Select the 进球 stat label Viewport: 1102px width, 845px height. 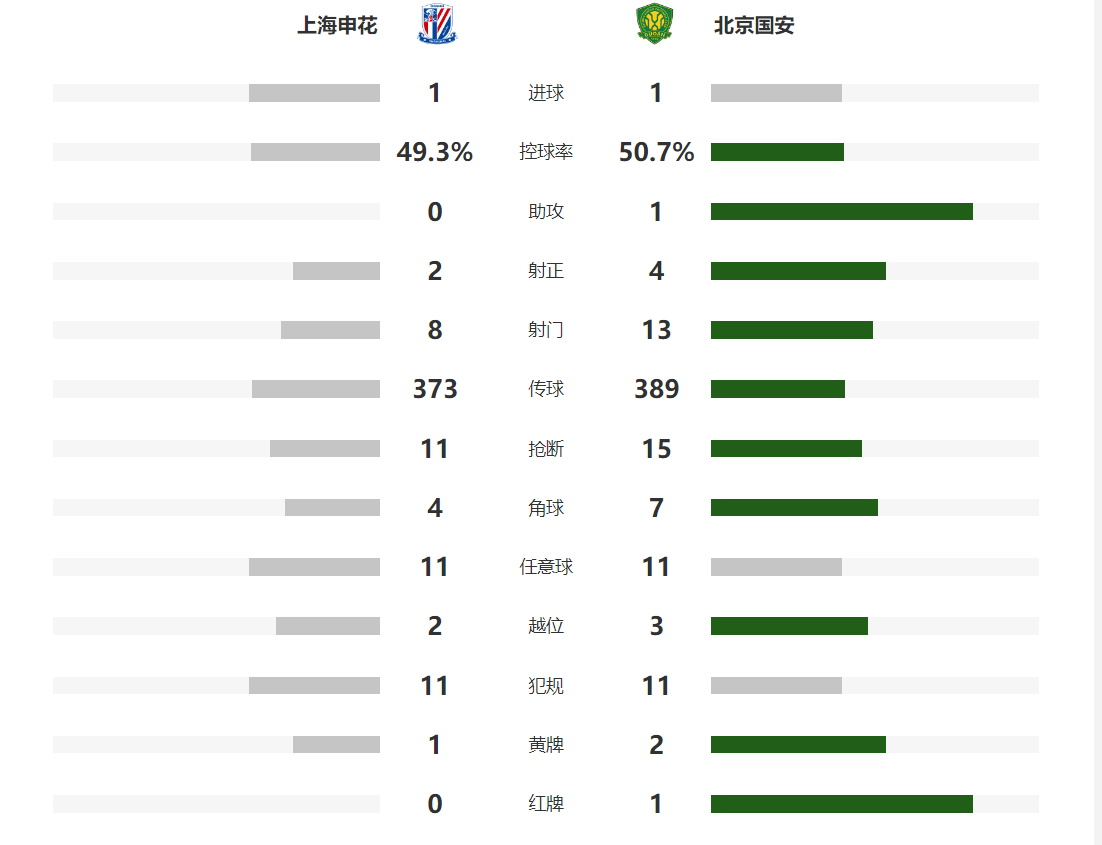(x=546, y=93)
